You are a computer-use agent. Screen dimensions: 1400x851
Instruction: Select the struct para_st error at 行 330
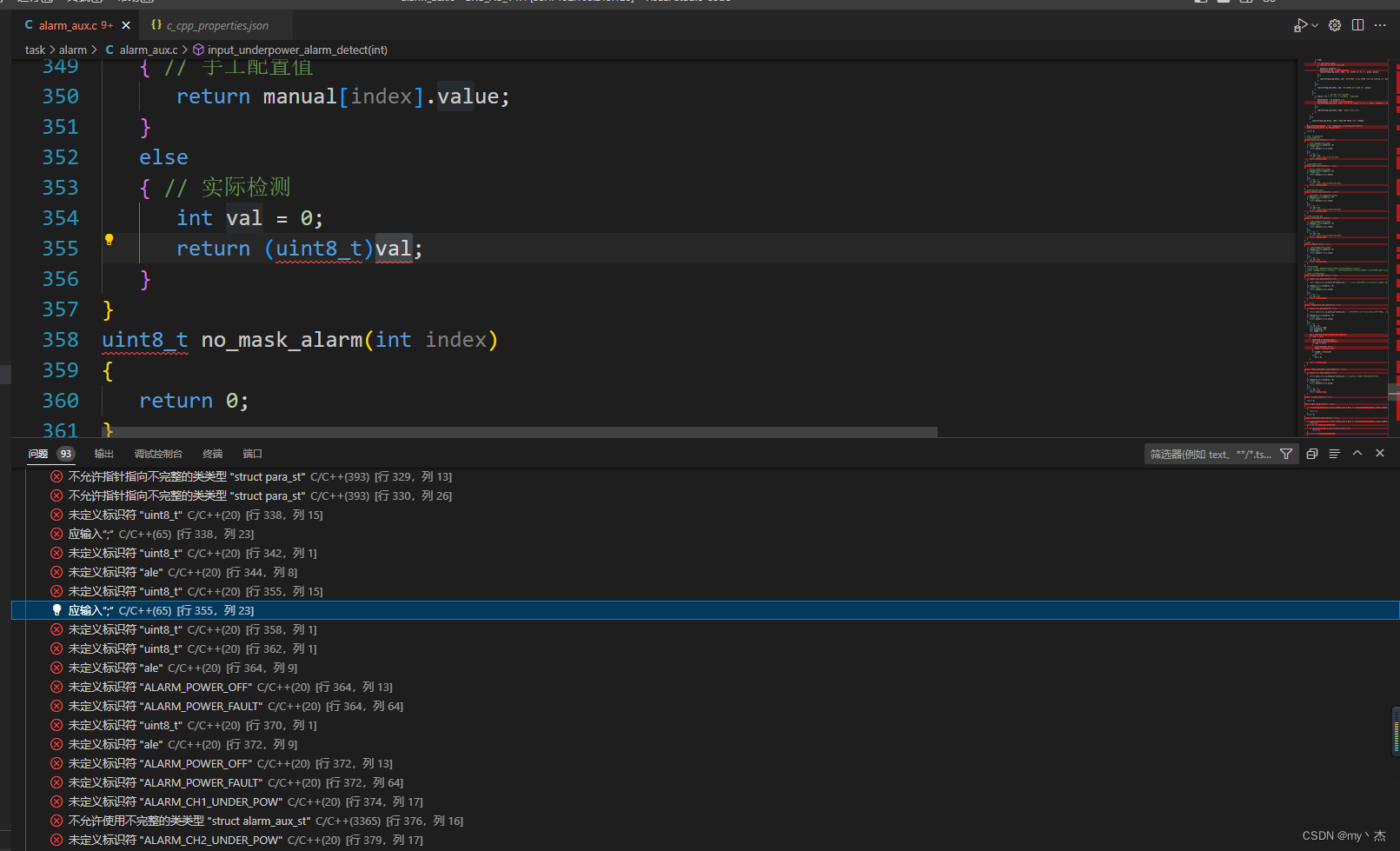(x=705, y=495)
